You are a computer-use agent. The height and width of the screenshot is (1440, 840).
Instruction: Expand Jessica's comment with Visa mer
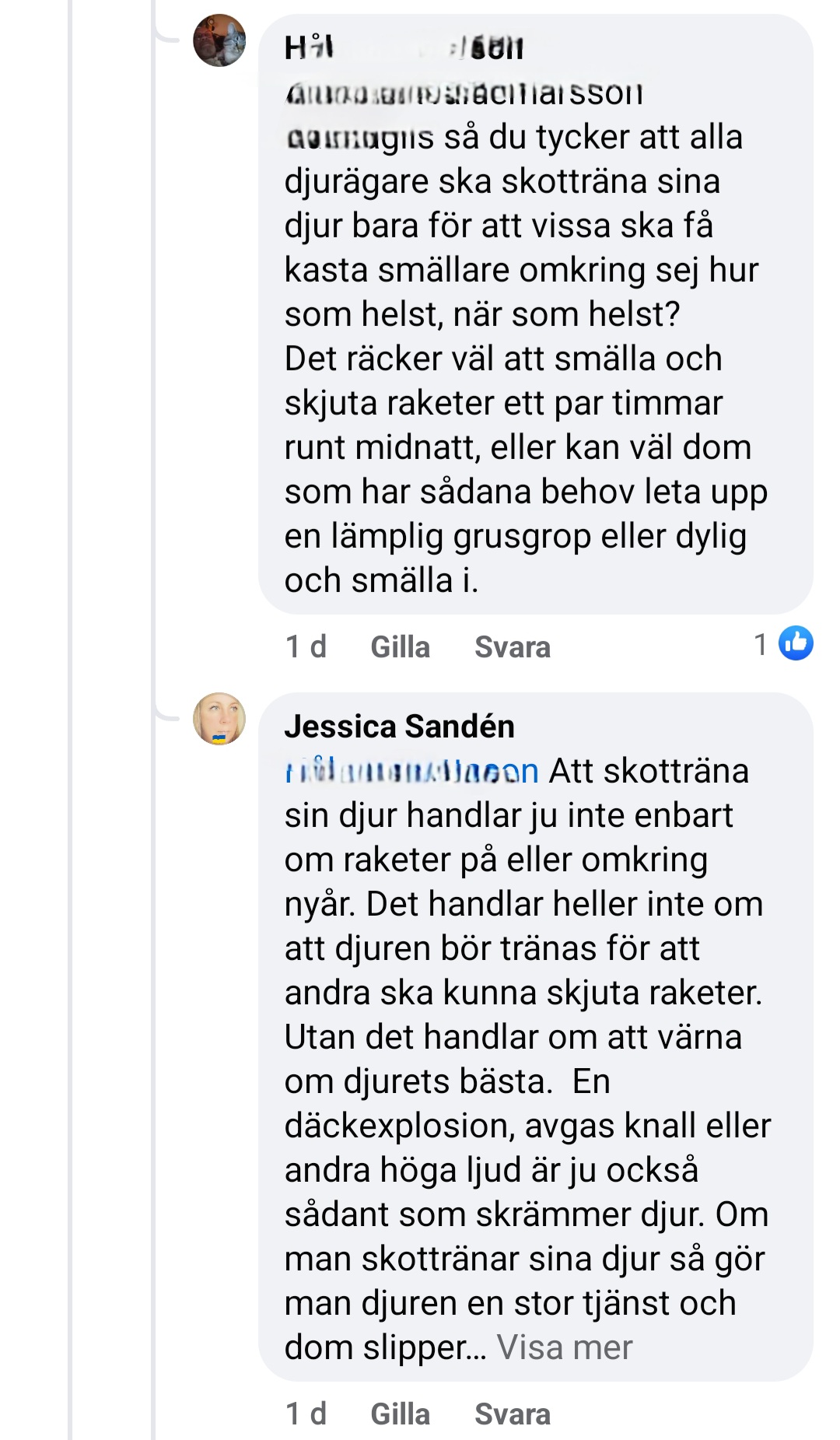point(565,1347)
